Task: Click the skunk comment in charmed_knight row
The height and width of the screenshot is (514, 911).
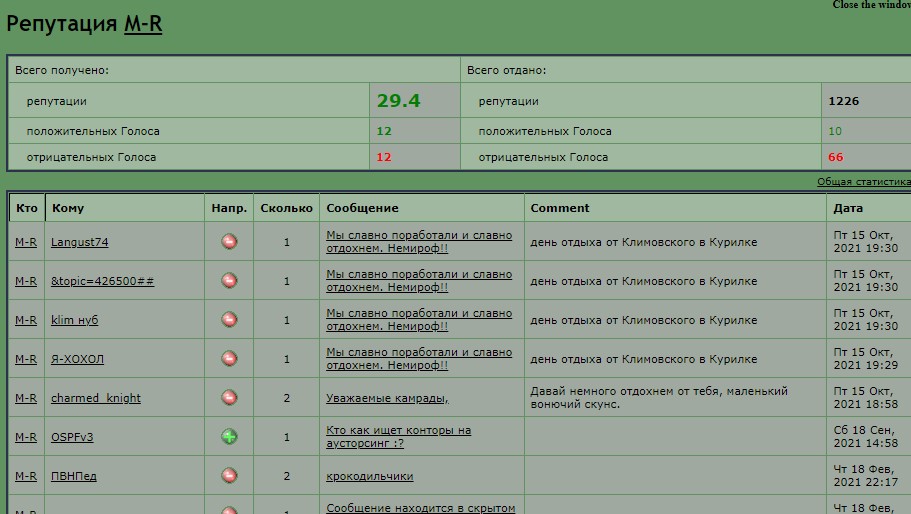Action: click(x=659, y=397)
